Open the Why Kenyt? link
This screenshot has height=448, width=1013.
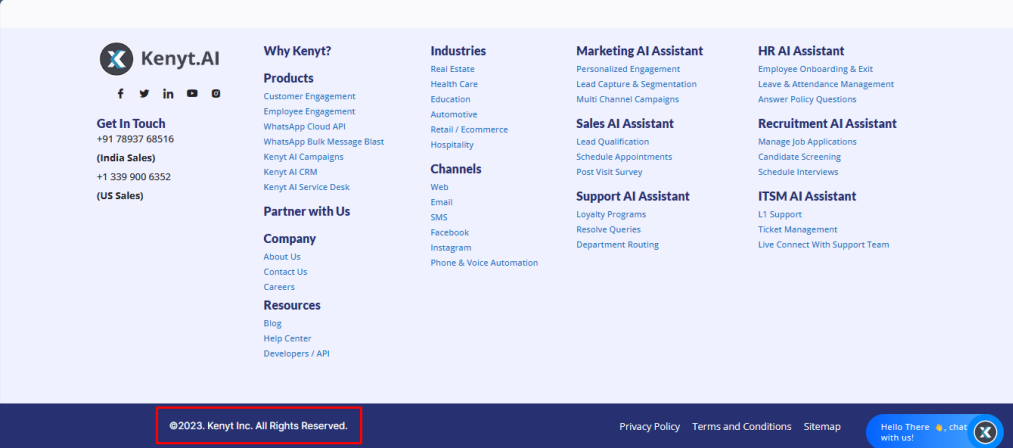[297, 51]
